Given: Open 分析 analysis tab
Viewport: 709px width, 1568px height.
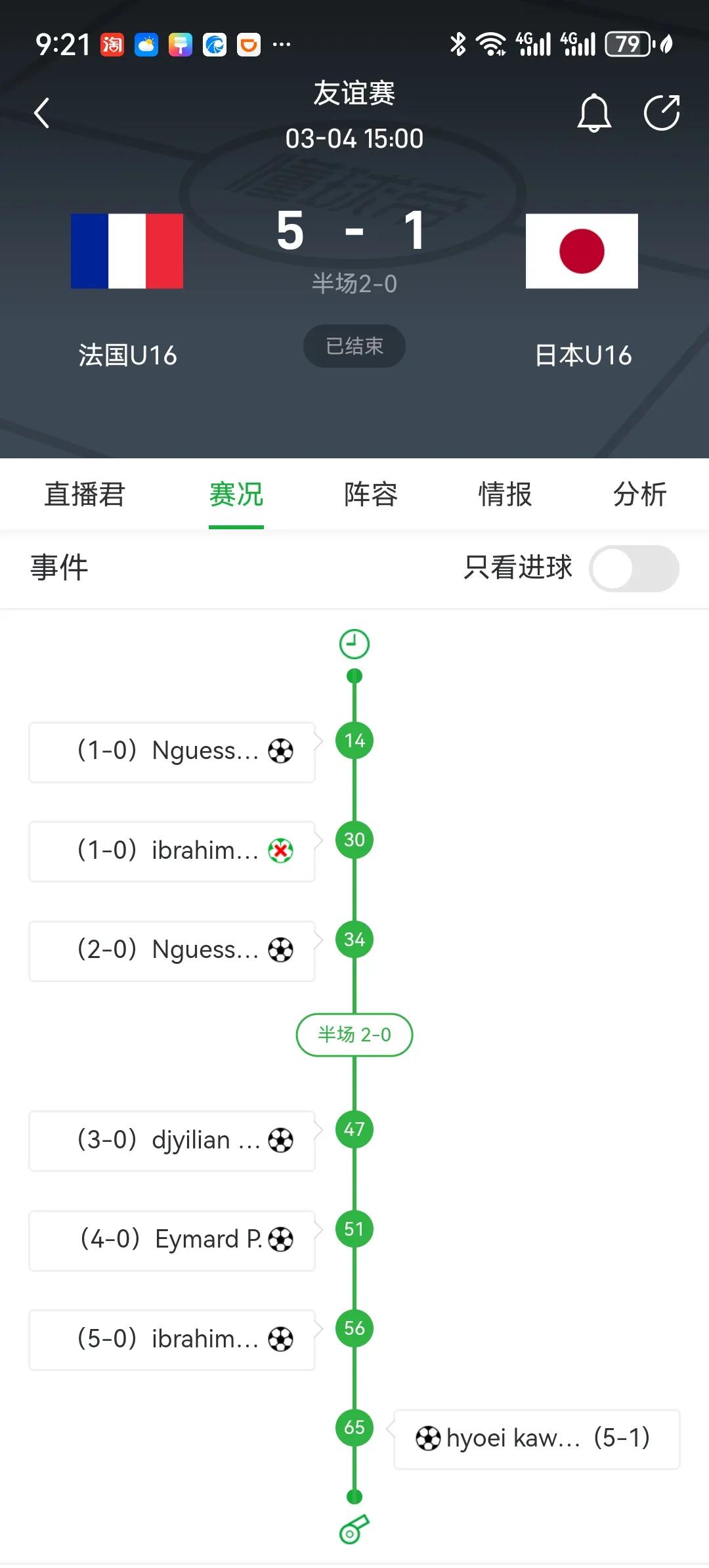Looking at the screenshot, I should click(x=639, y=494).
